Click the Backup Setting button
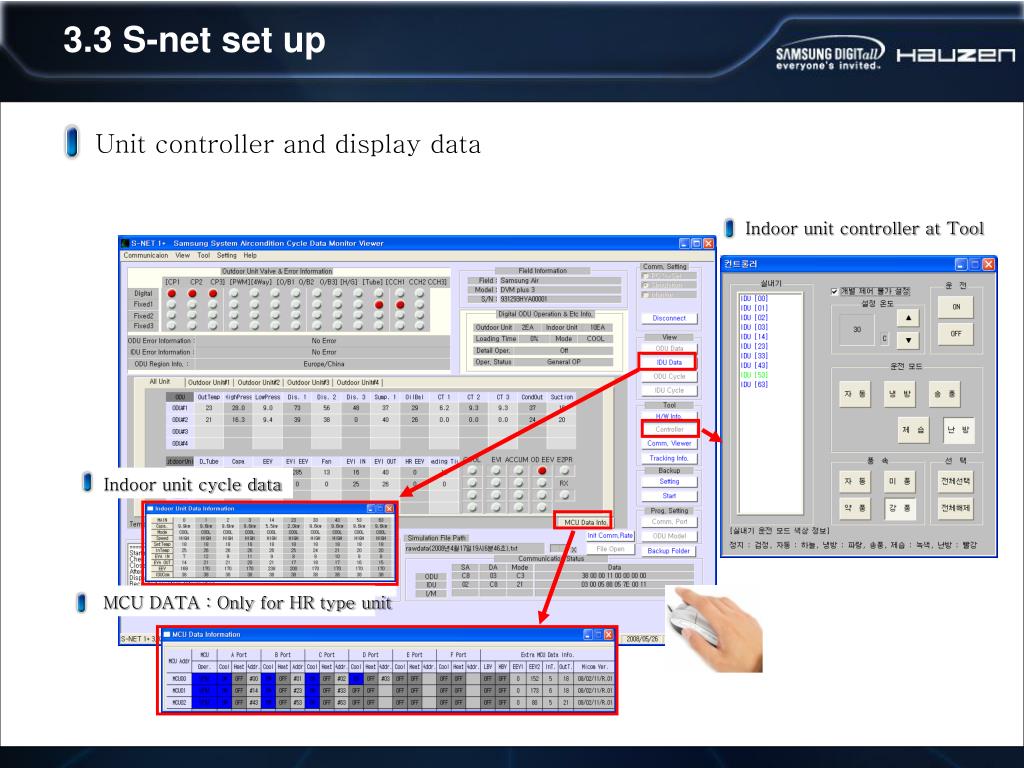This screenshot has height=768, width=1024. click(x=669, y=481)
